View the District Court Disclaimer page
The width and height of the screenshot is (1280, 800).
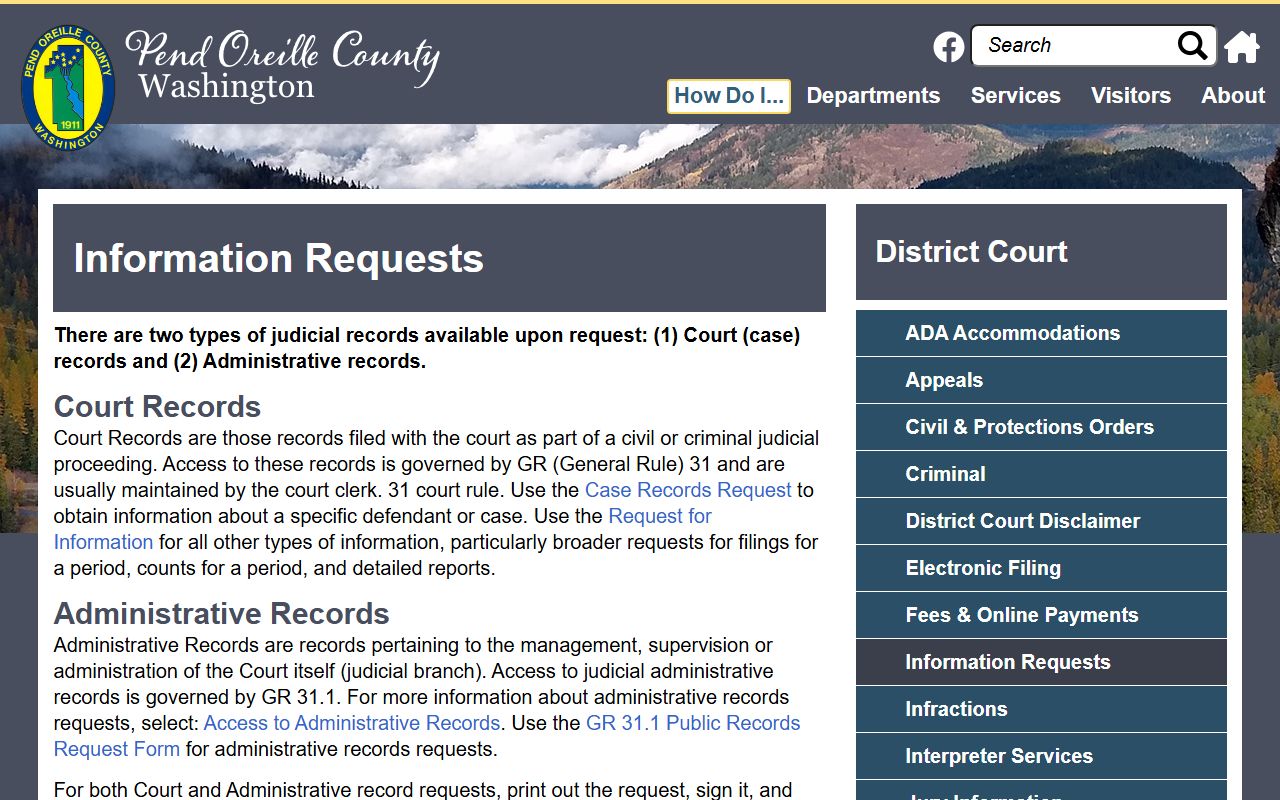(1041, 521)
